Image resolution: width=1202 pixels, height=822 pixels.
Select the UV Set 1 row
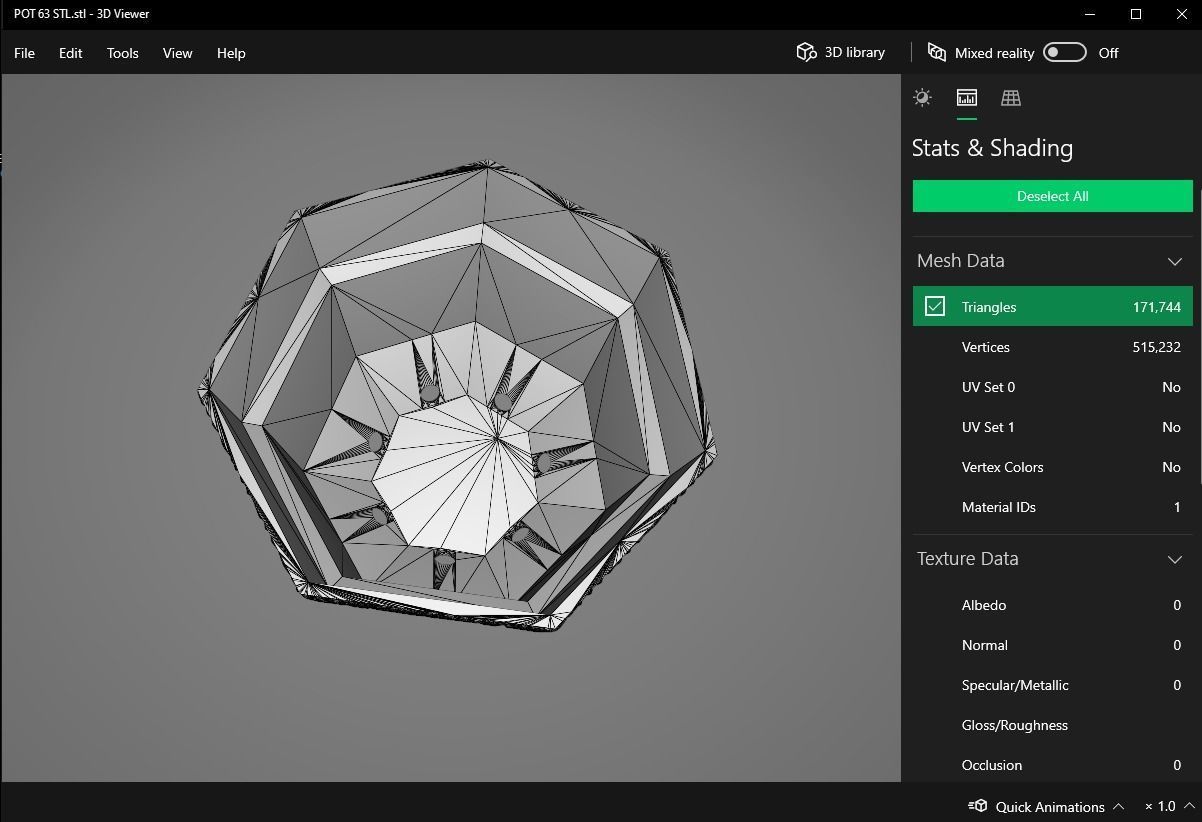1052,427
